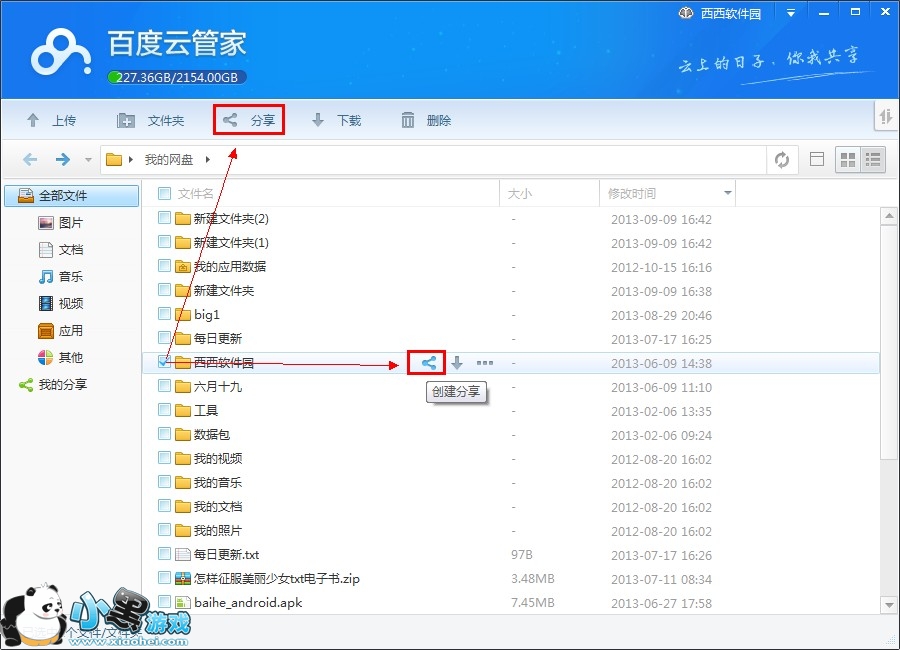This screenshot has width=900, height=650.
Task: Click the Download (下载) toolbar button
Action: pyautogui.click(x=336, y=121)
